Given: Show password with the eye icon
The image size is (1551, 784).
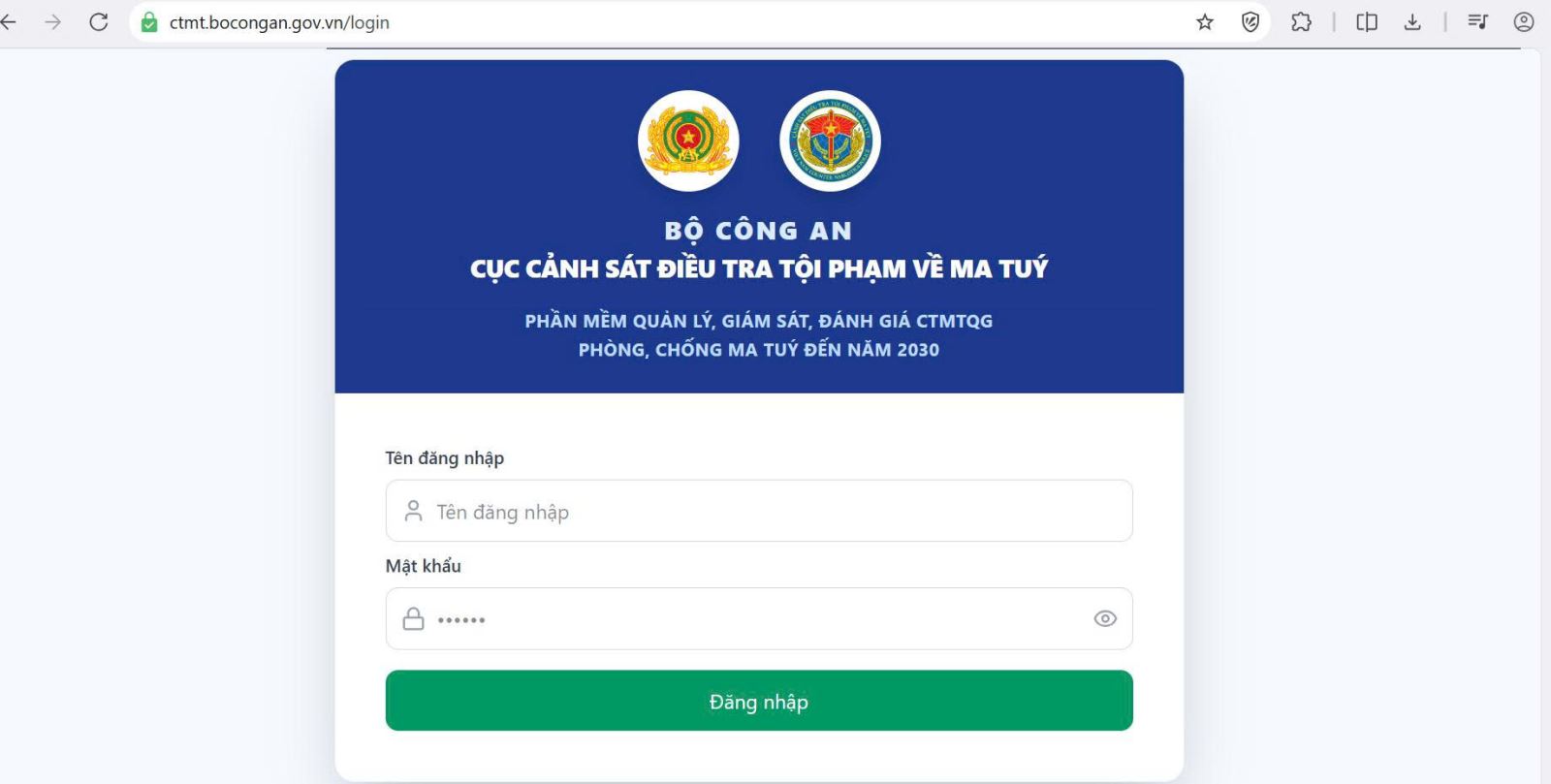Looking at the screenshot, I should click(x=1105, y=618).
